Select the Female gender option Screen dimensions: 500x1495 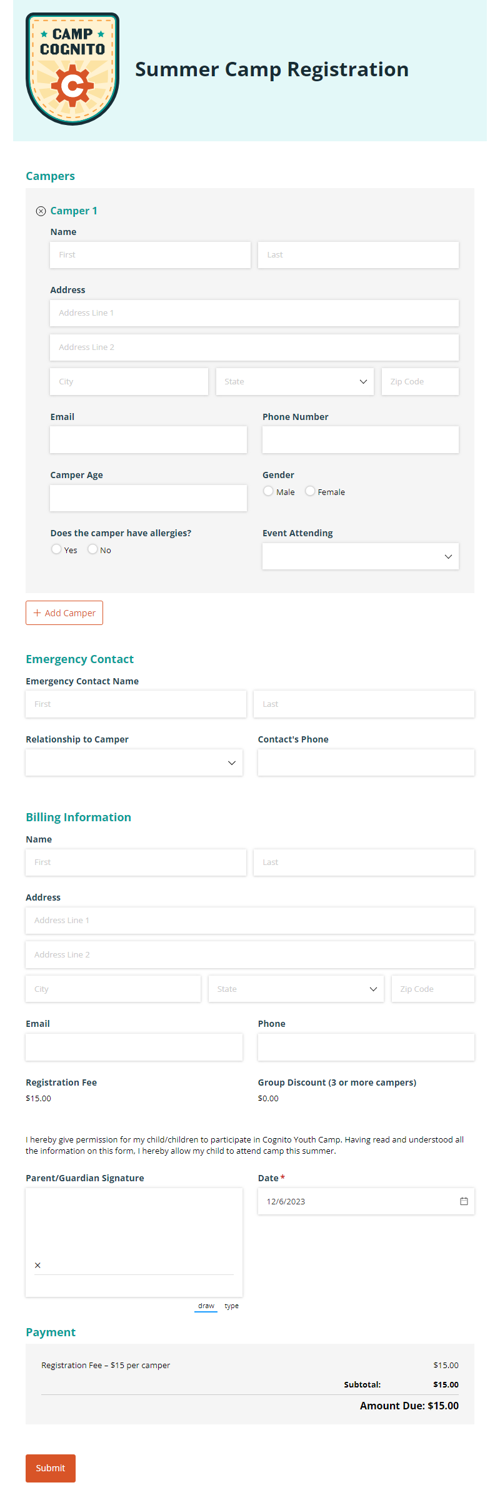point(310,491)
